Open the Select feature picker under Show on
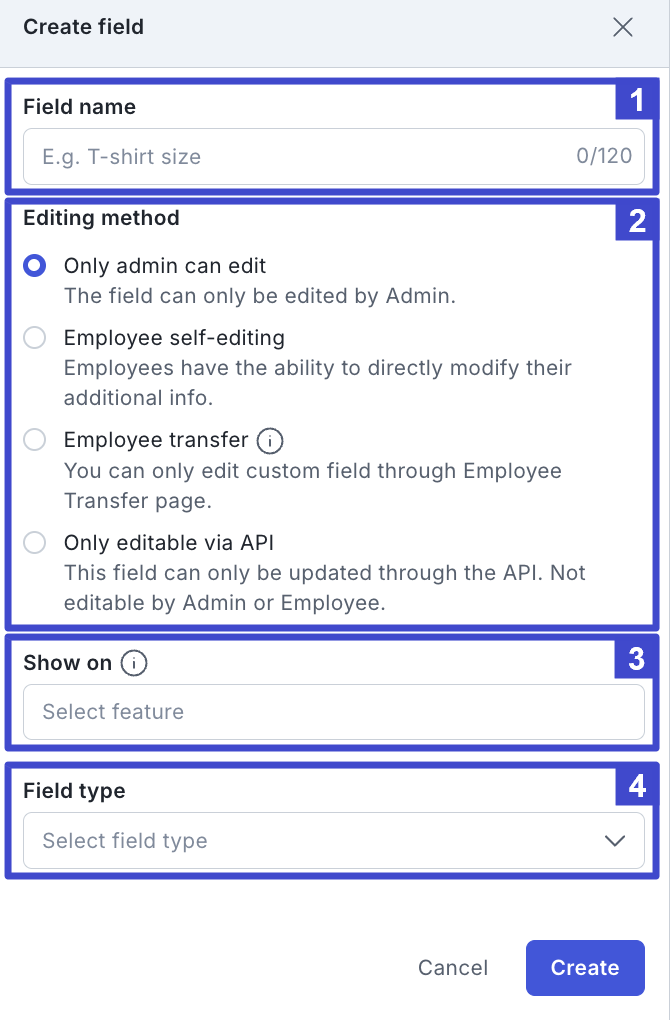 click(334, 712)
